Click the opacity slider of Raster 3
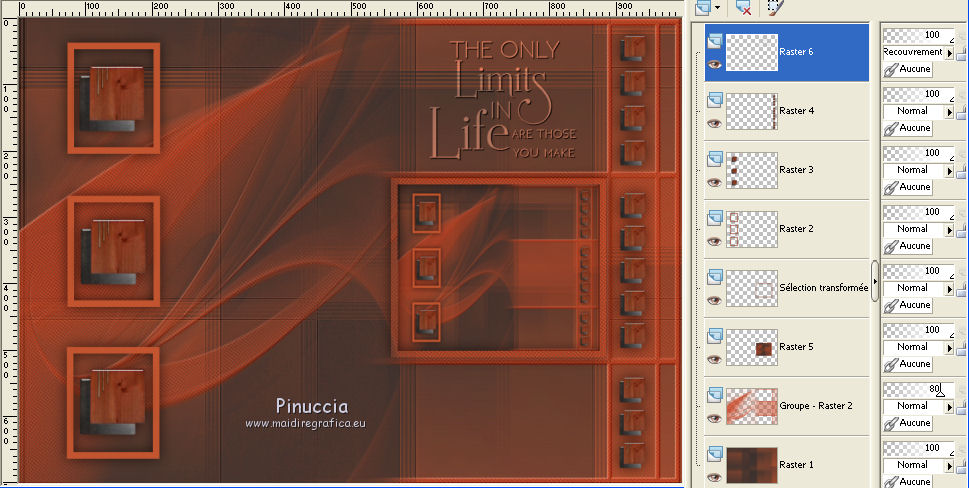Image resolution: width=969 pixels, height=488 pixels. point(918,153)
